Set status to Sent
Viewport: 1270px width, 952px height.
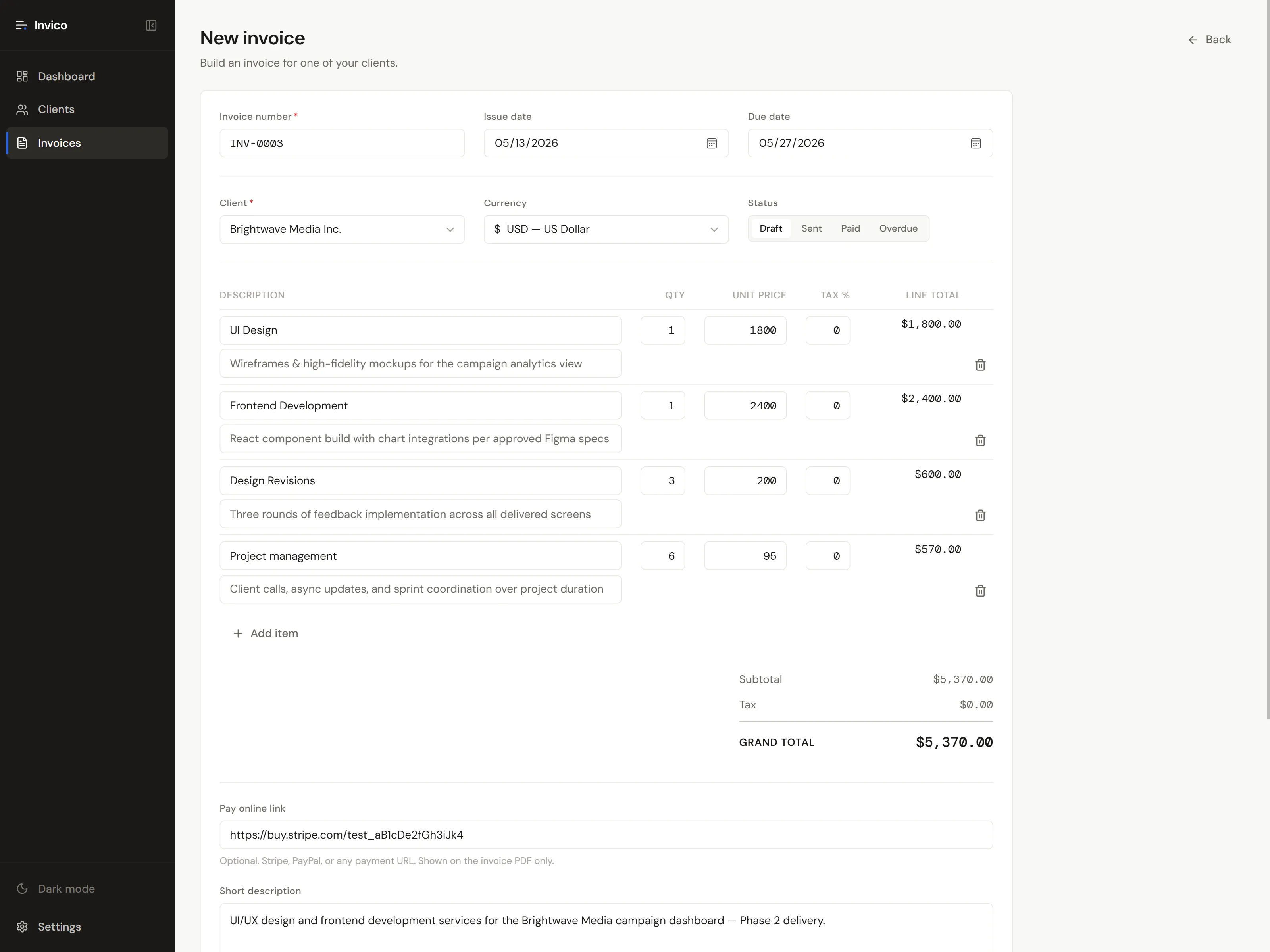(811, 228)
